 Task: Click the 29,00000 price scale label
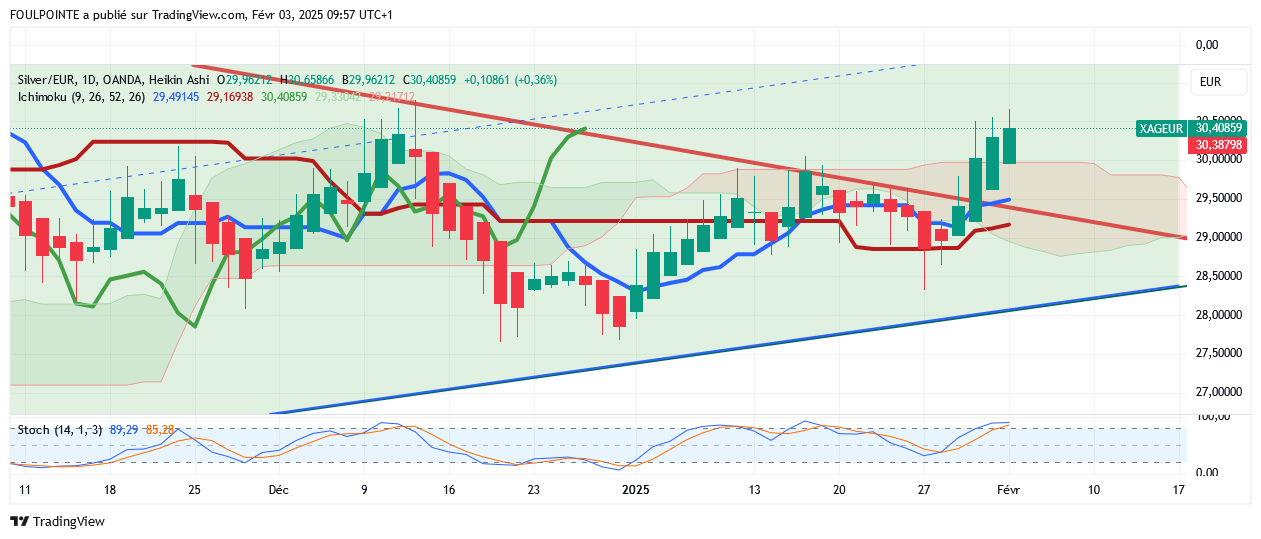[x=1221, y=237]
